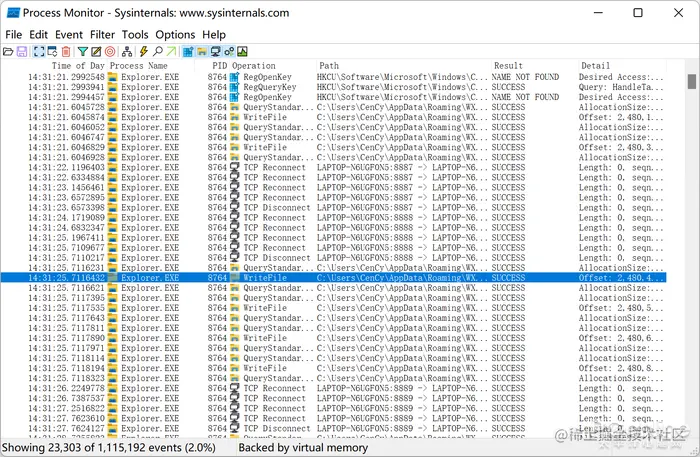The height and width of the screenshot is (457, 700).
Task: Select the highlighted WriteFile row at 14:31:25.7116432
Action: 333,278
